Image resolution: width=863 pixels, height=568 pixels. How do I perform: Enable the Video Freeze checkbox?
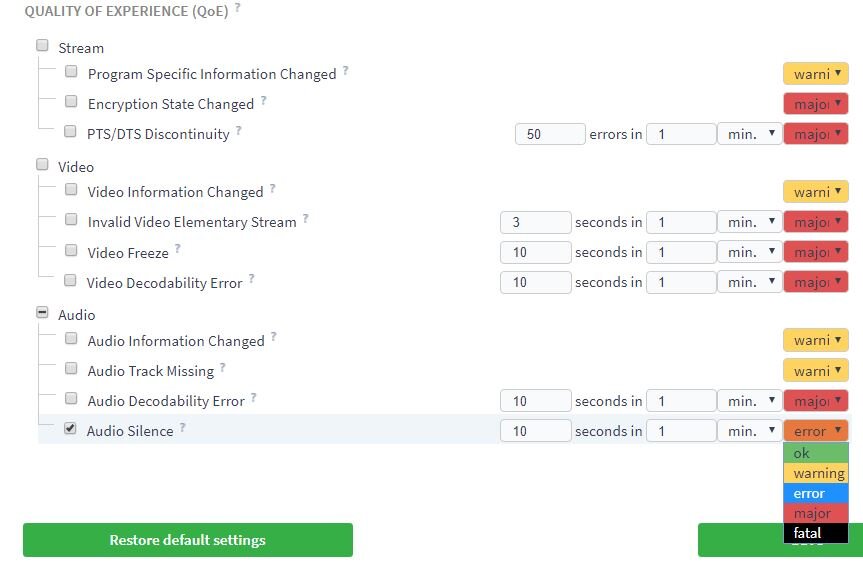point(71,250)
